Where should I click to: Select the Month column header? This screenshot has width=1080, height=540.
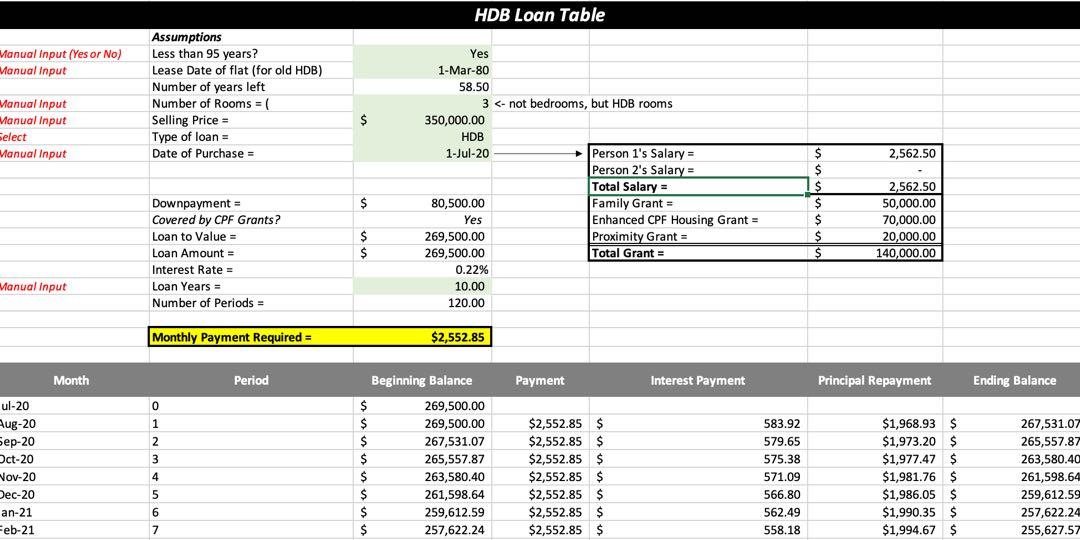72,380
